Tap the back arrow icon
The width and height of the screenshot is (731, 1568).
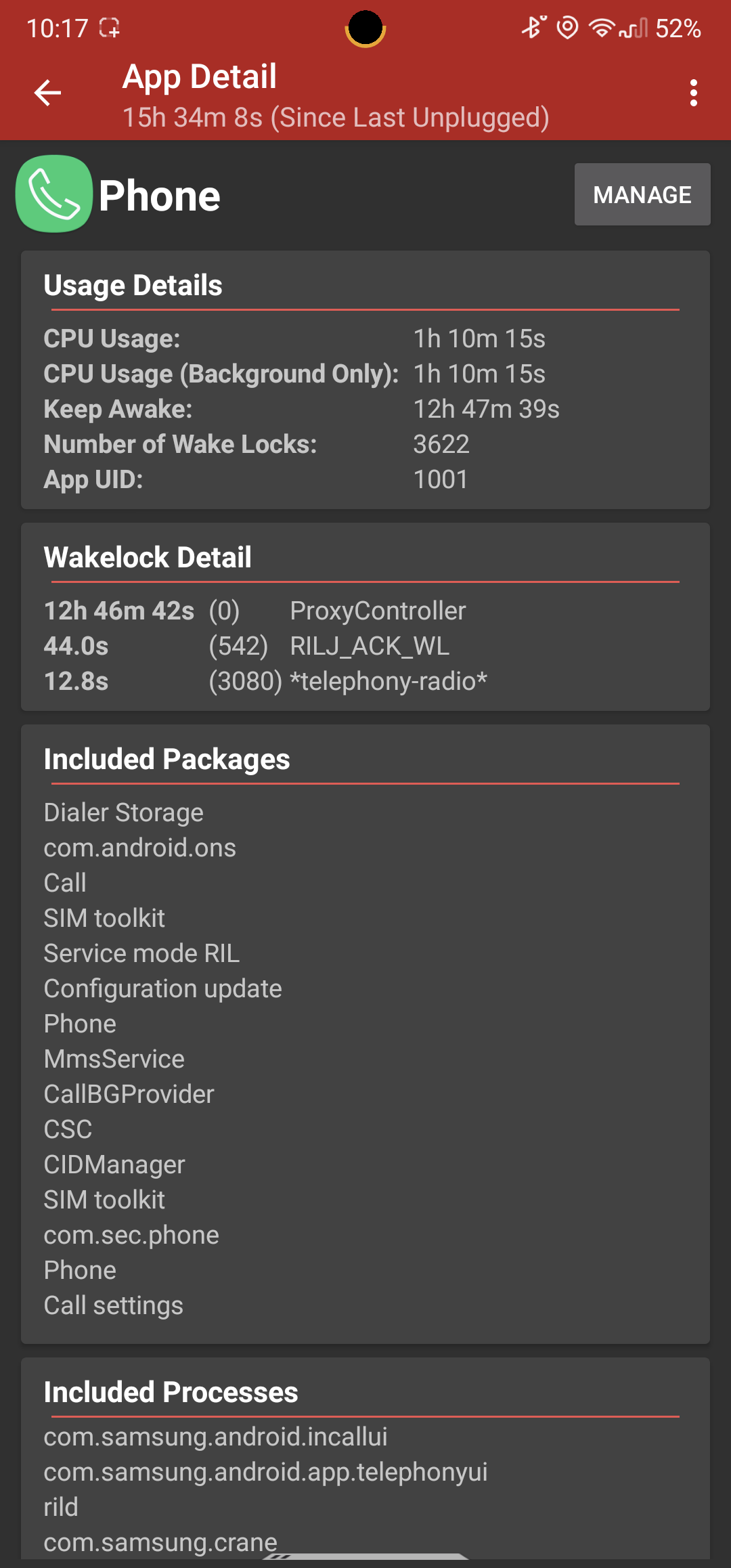[47, 93]
